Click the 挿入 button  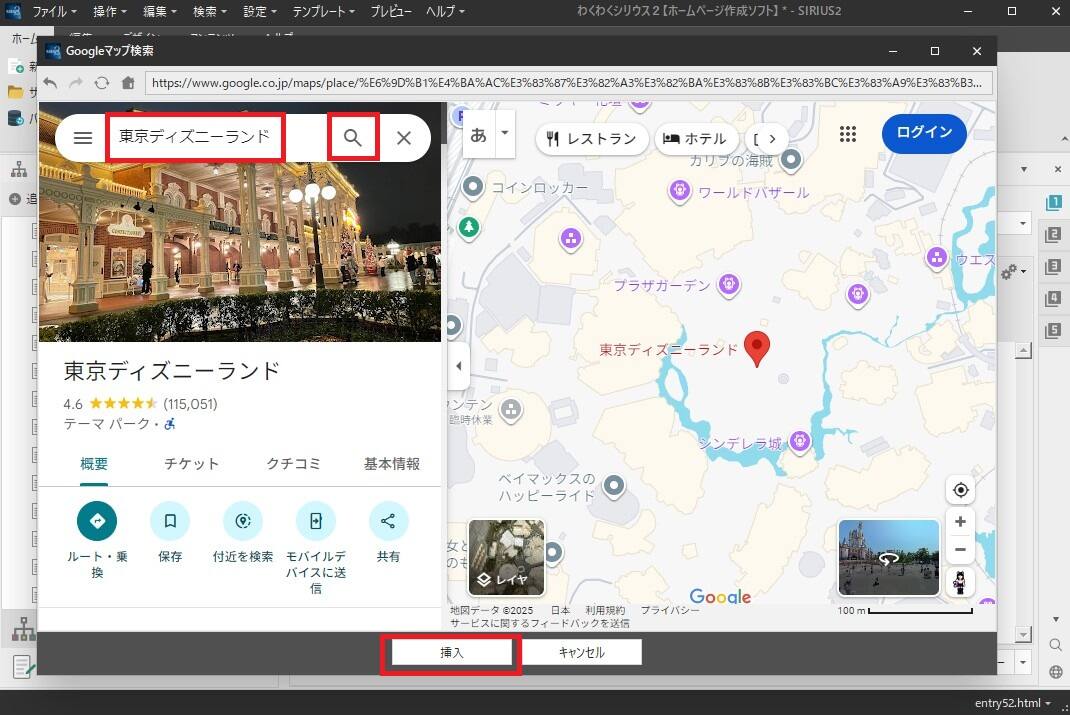tap(451, 653)
